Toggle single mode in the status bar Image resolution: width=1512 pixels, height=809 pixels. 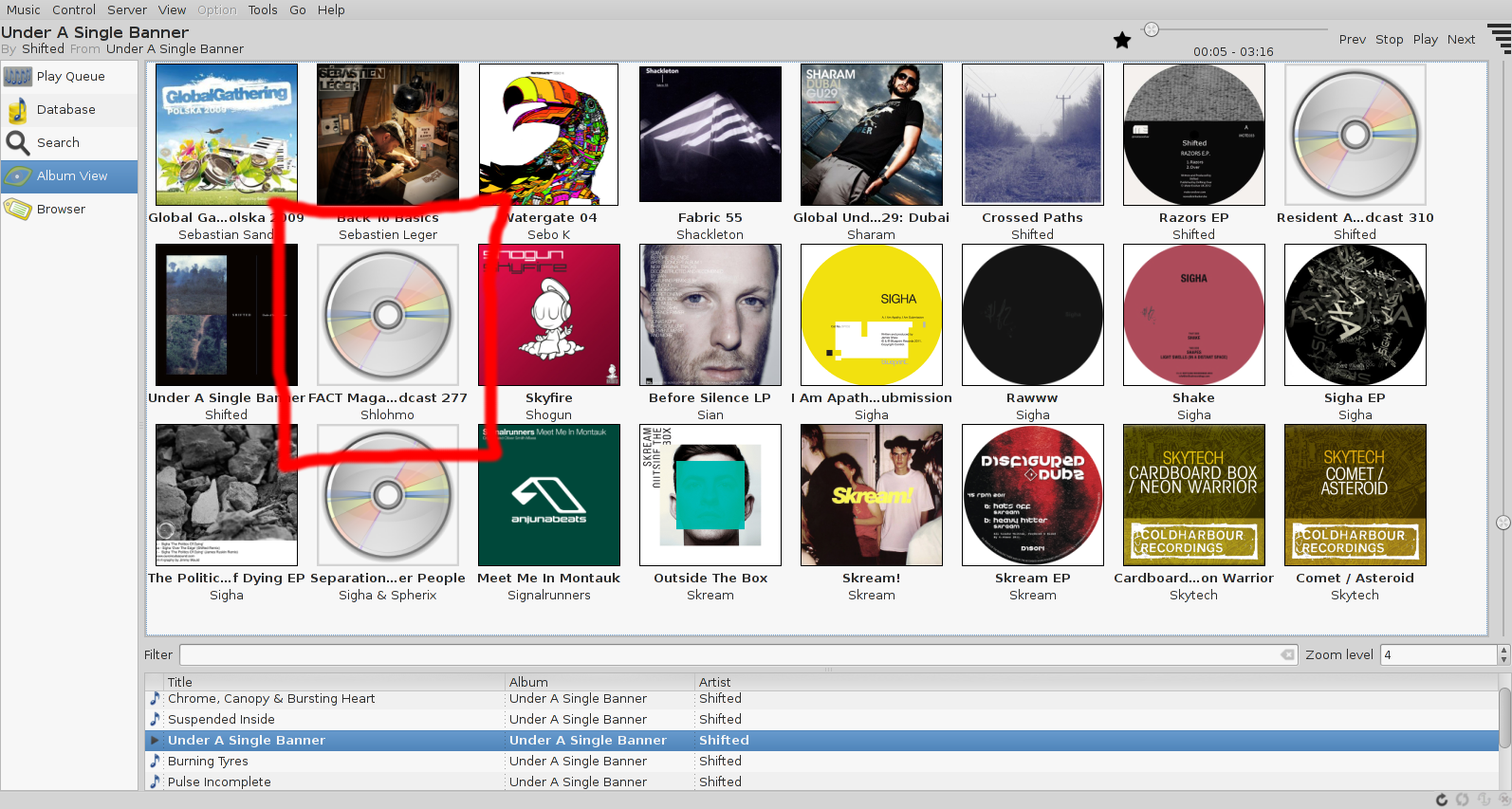(x=1484, y=800)
